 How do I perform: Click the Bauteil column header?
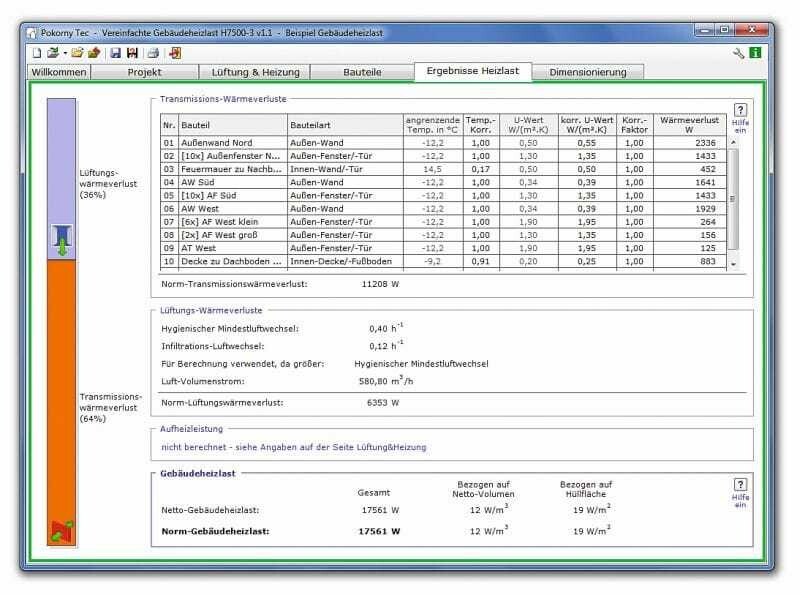233,125
